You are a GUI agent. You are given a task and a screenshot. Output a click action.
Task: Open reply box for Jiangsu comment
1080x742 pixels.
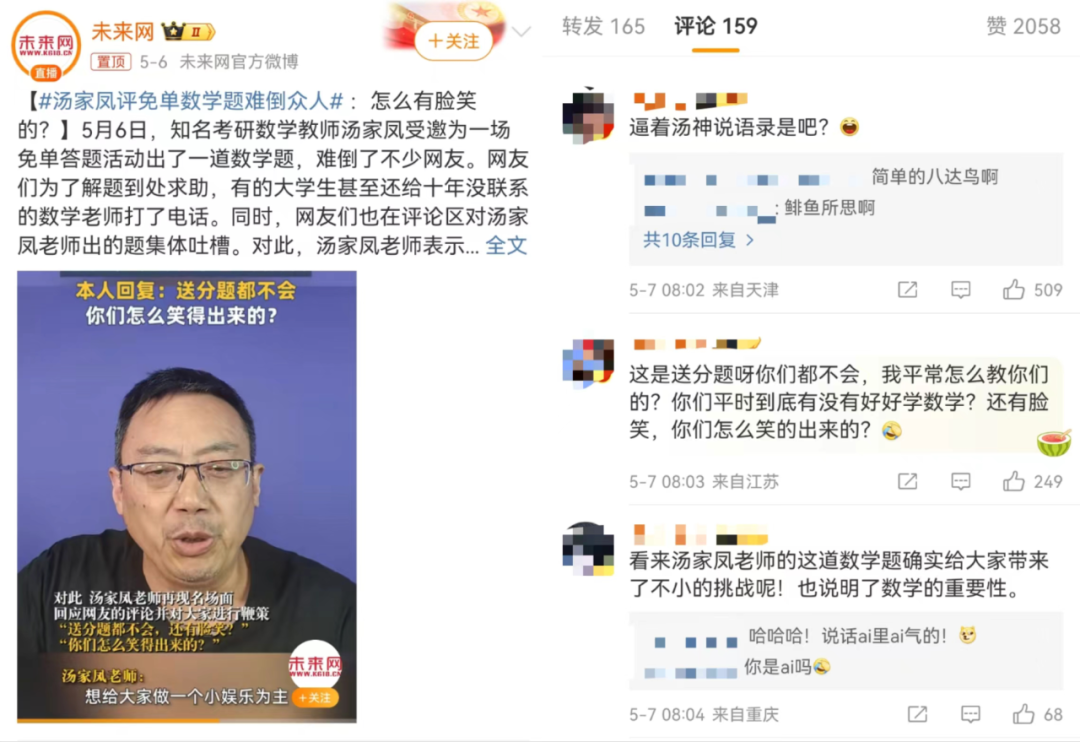pos(960,481)
